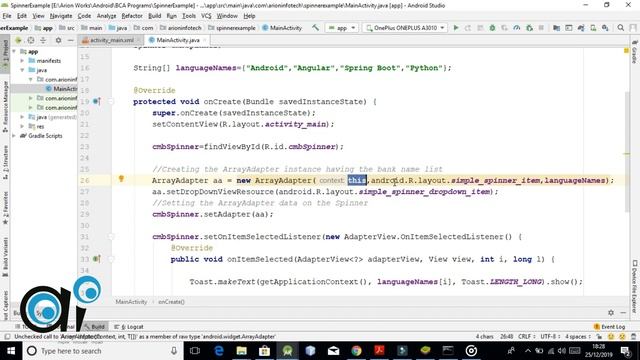Open Project Structure icon in toolbar

tap(556, 28)
